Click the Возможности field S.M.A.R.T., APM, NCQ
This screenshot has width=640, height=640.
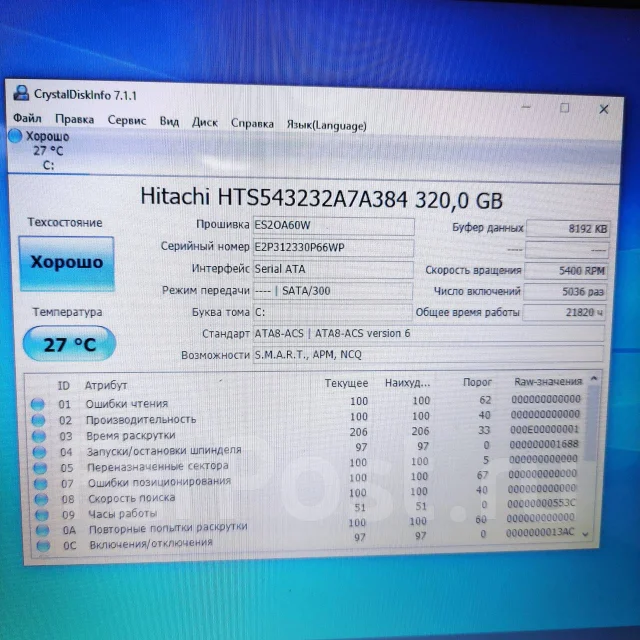pyautogui.click(x=428, y=354)
